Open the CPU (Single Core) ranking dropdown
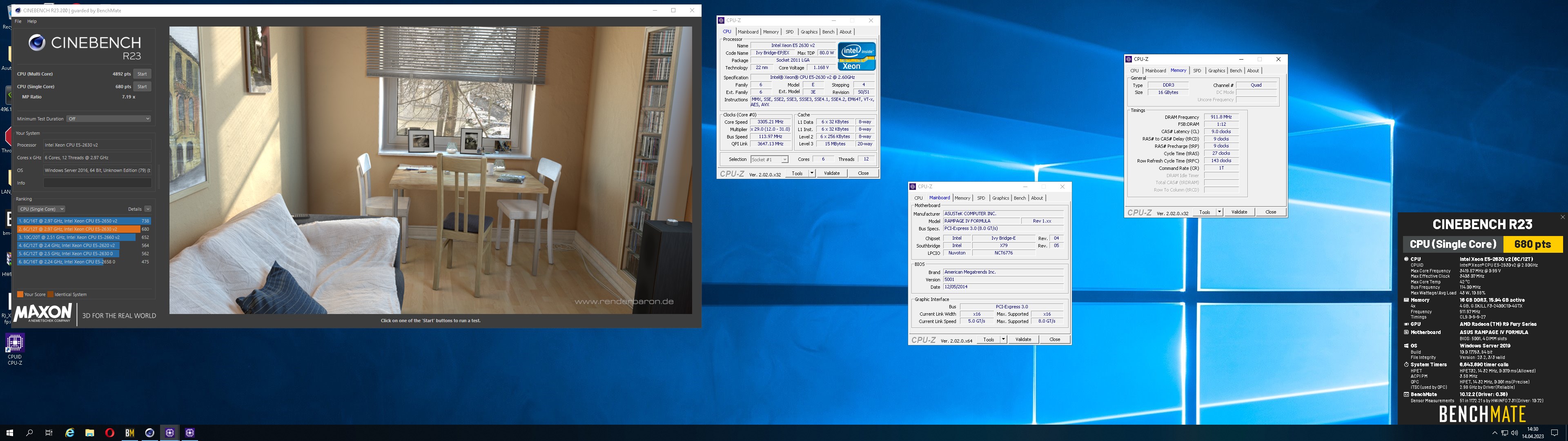The image size is (1568, 441). pyautogui.click(x=41, y=209)
